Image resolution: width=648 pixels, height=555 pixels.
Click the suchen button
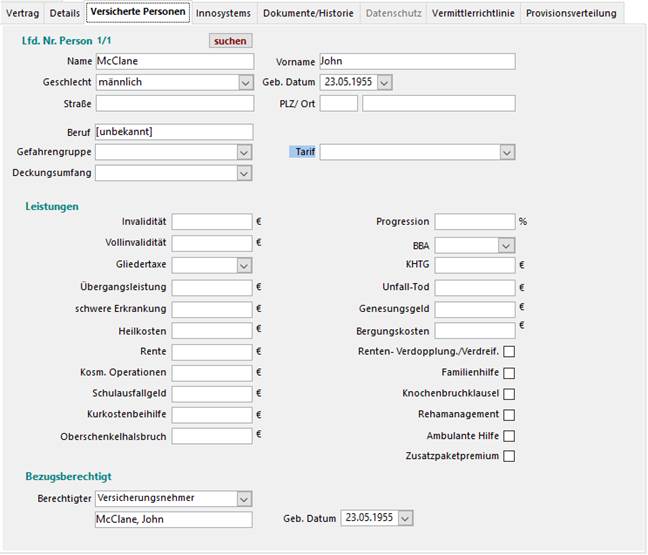[230, 41]
